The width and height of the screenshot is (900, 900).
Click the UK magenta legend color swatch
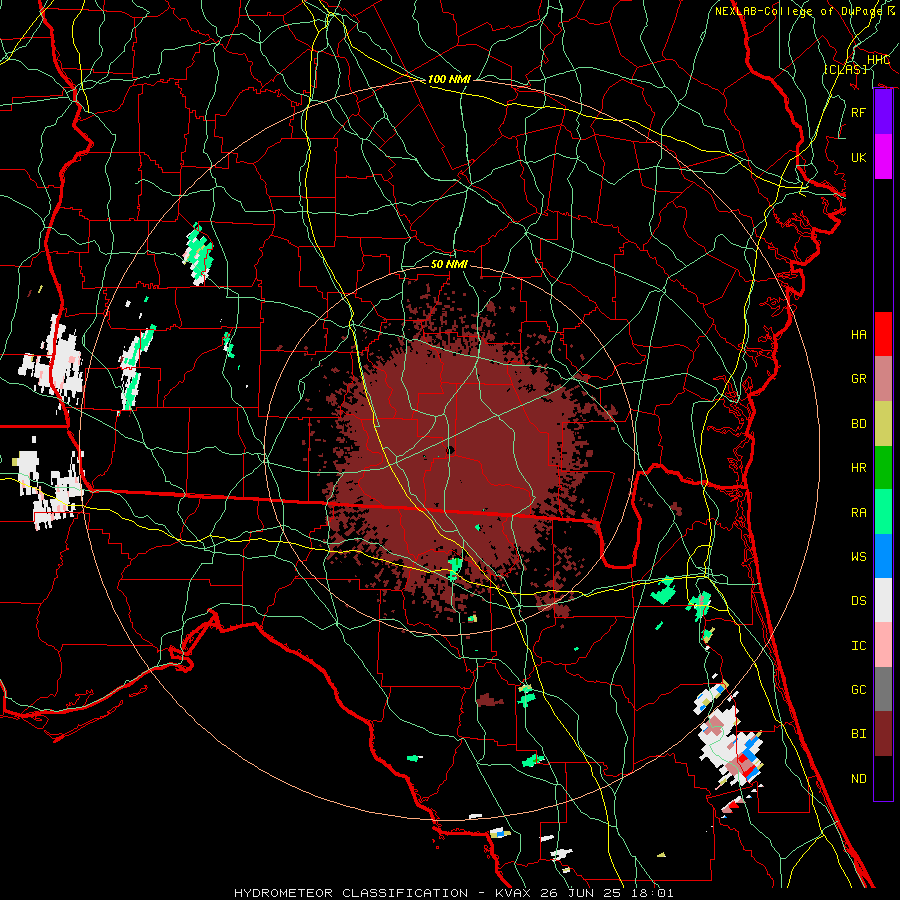883,157
